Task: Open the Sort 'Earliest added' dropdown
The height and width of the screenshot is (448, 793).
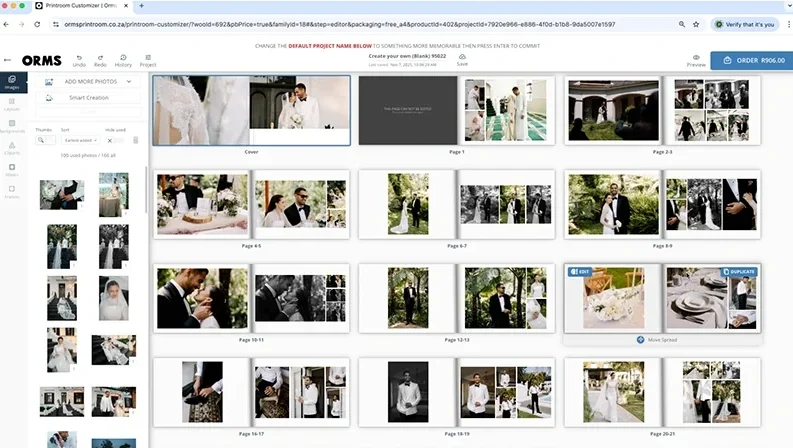Action: [80, 140]
